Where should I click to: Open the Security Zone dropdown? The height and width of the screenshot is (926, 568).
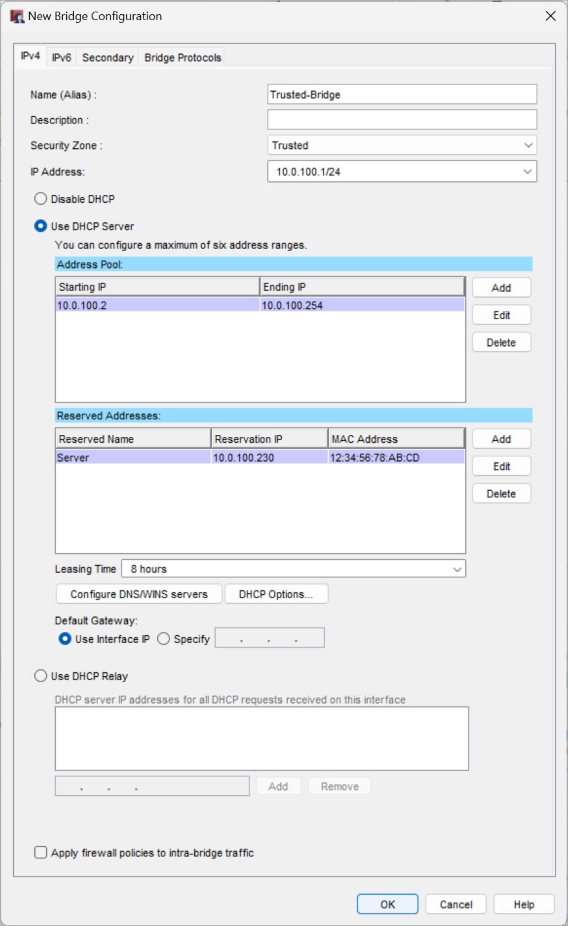pos(402,145)
